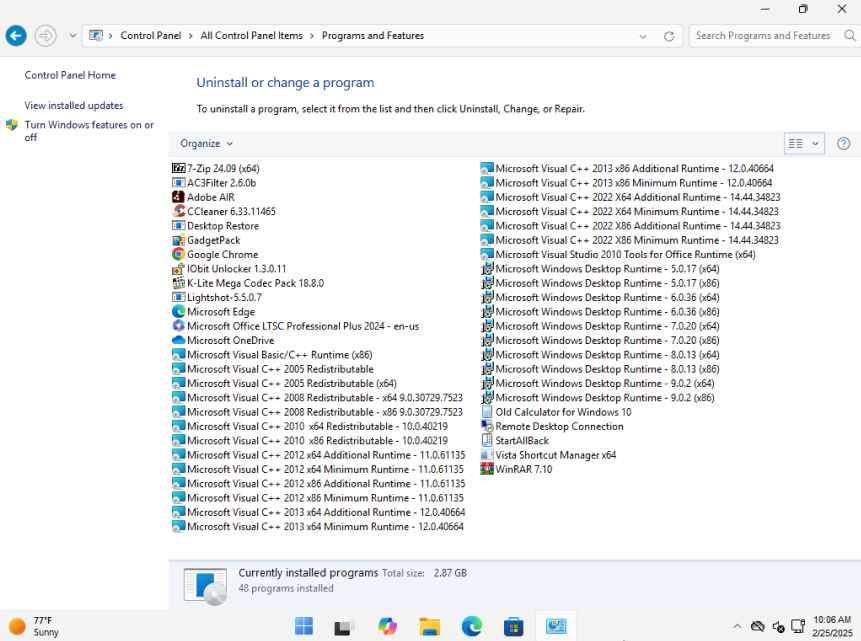Click the CCleaner 6.33.11465 icon
861x641 pixels.
(x=178, y=211)
